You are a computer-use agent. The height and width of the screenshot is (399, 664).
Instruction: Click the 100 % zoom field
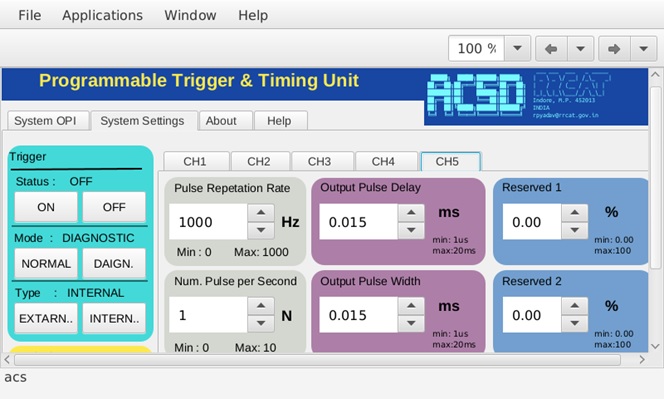476,48
